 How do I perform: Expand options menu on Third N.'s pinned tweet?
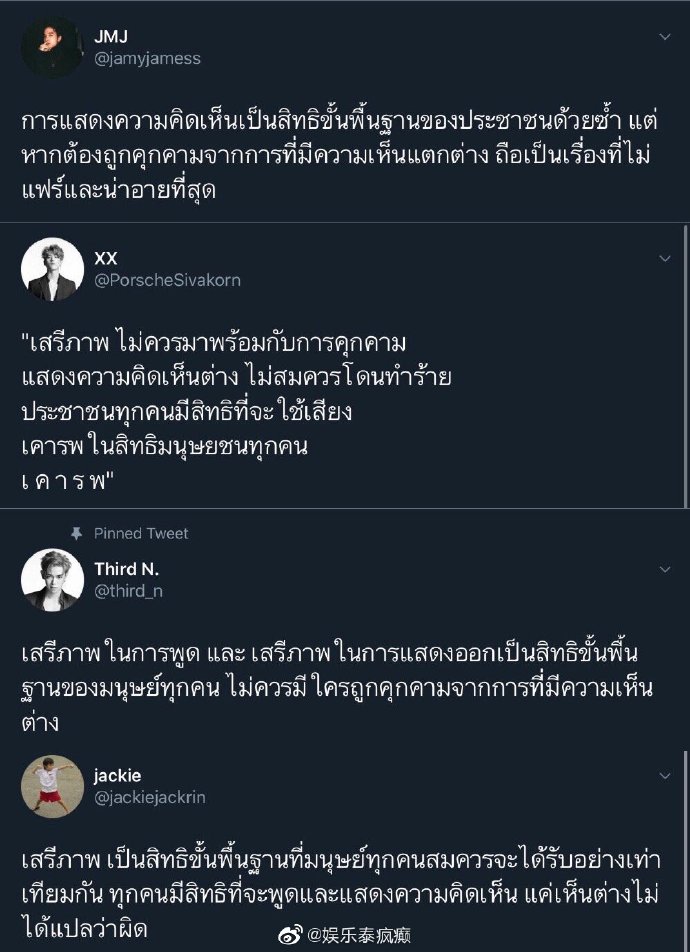[x=662, y=570]
